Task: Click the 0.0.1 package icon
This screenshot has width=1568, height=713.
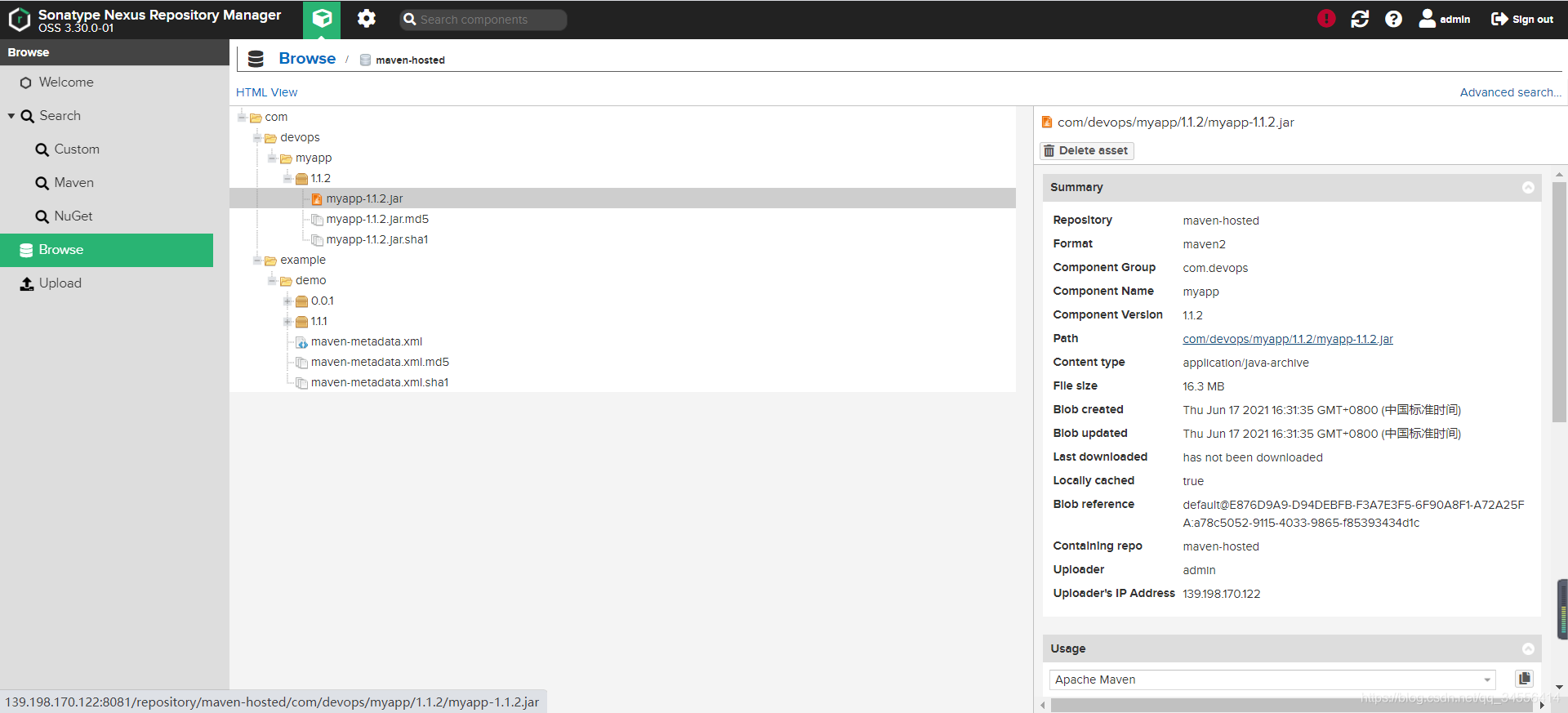Action: 301,301
